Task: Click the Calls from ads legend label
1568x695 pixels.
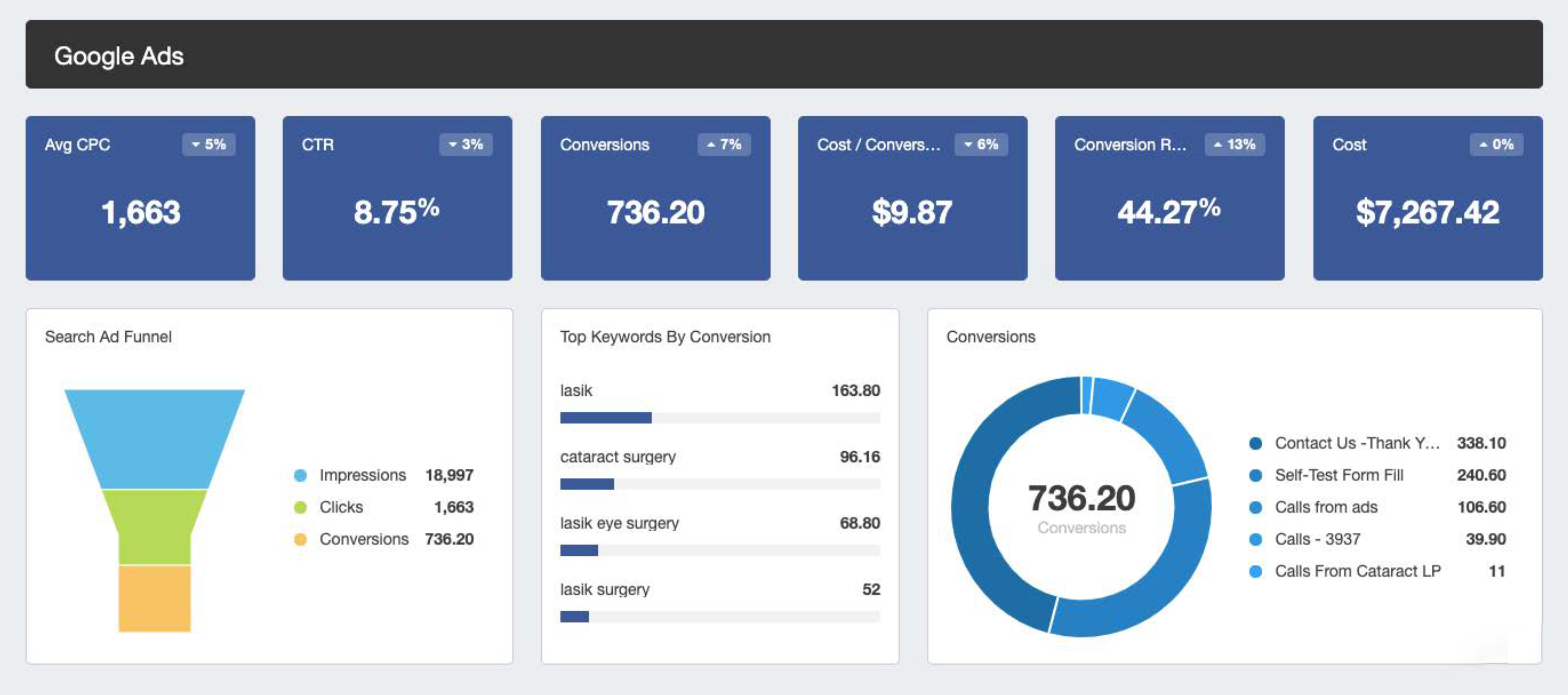Action: coord(1326,507)
